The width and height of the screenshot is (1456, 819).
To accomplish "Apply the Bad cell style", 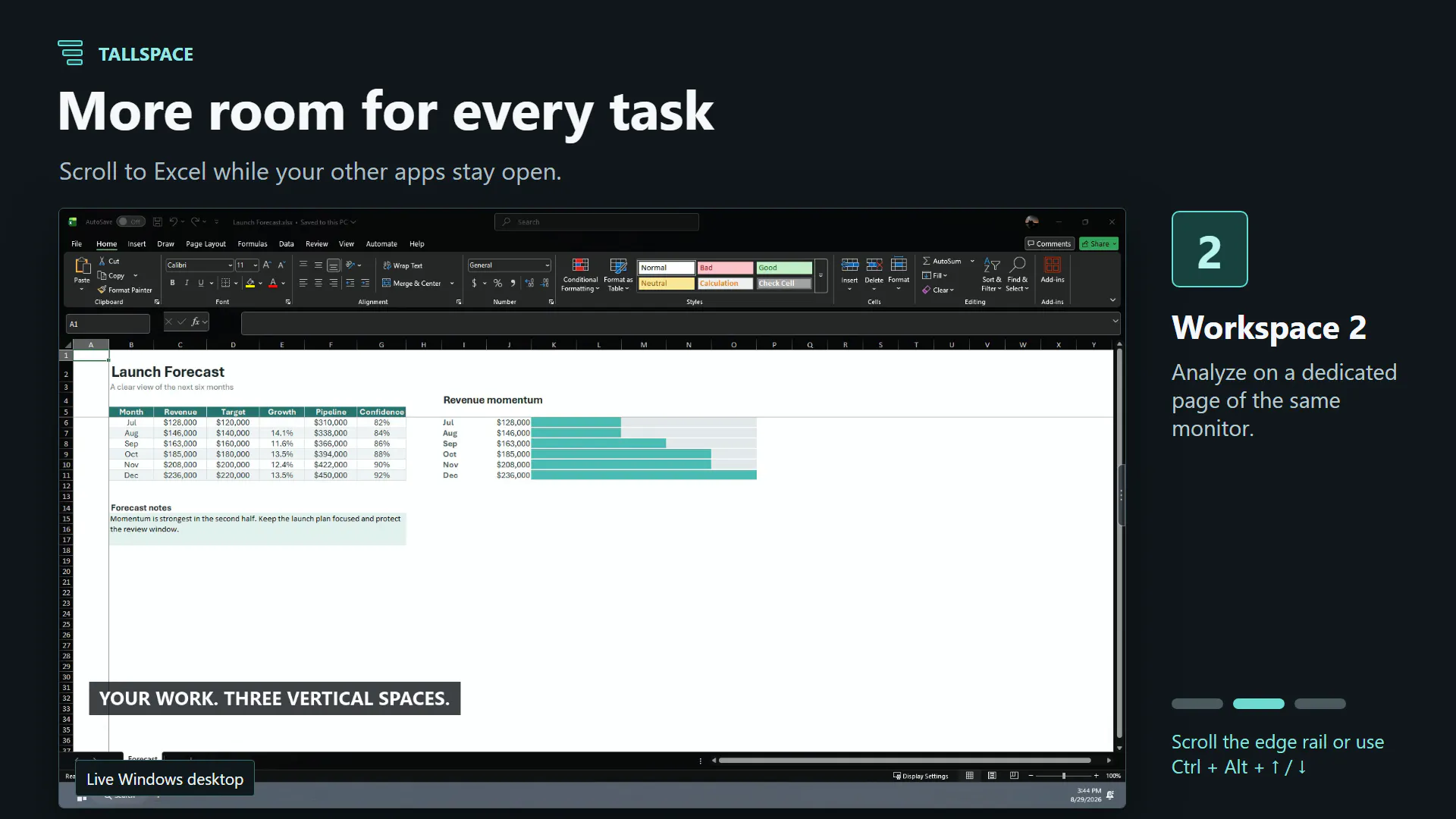I will [x=725, y=268].
